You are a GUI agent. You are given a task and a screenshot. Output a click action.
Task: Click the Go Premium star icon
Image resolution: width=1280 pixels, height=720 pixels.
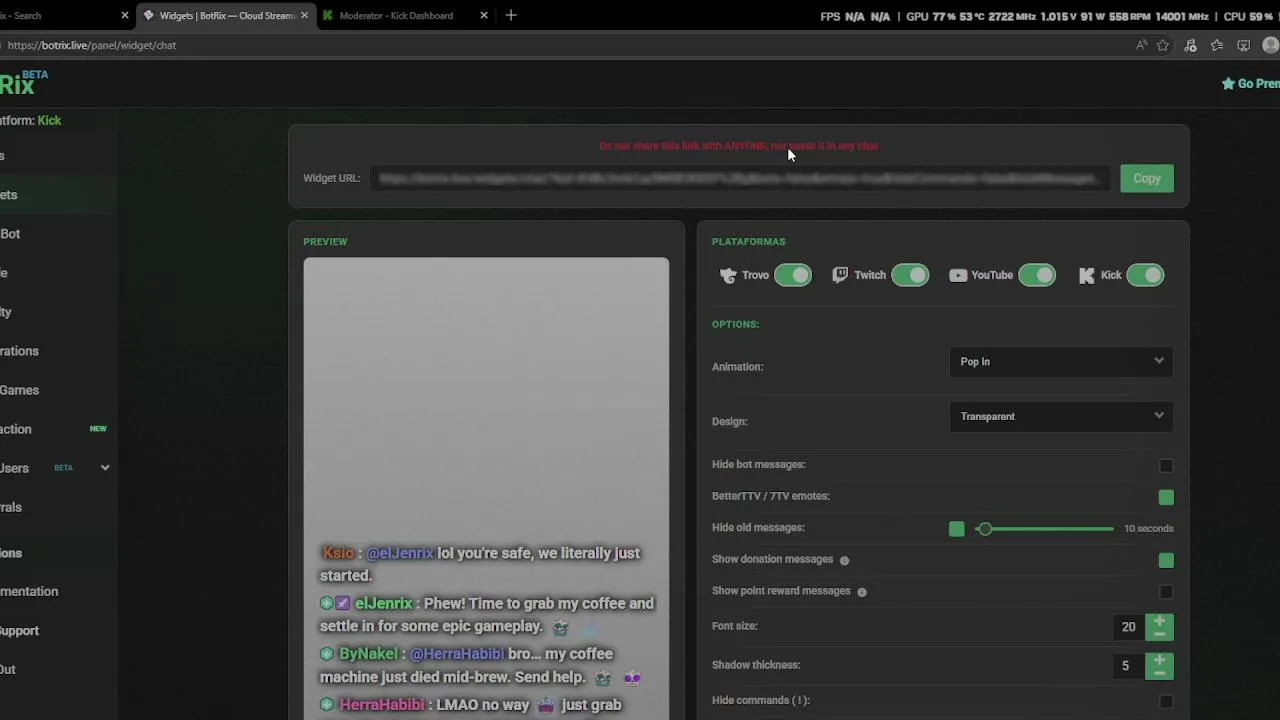(1228, 84)
